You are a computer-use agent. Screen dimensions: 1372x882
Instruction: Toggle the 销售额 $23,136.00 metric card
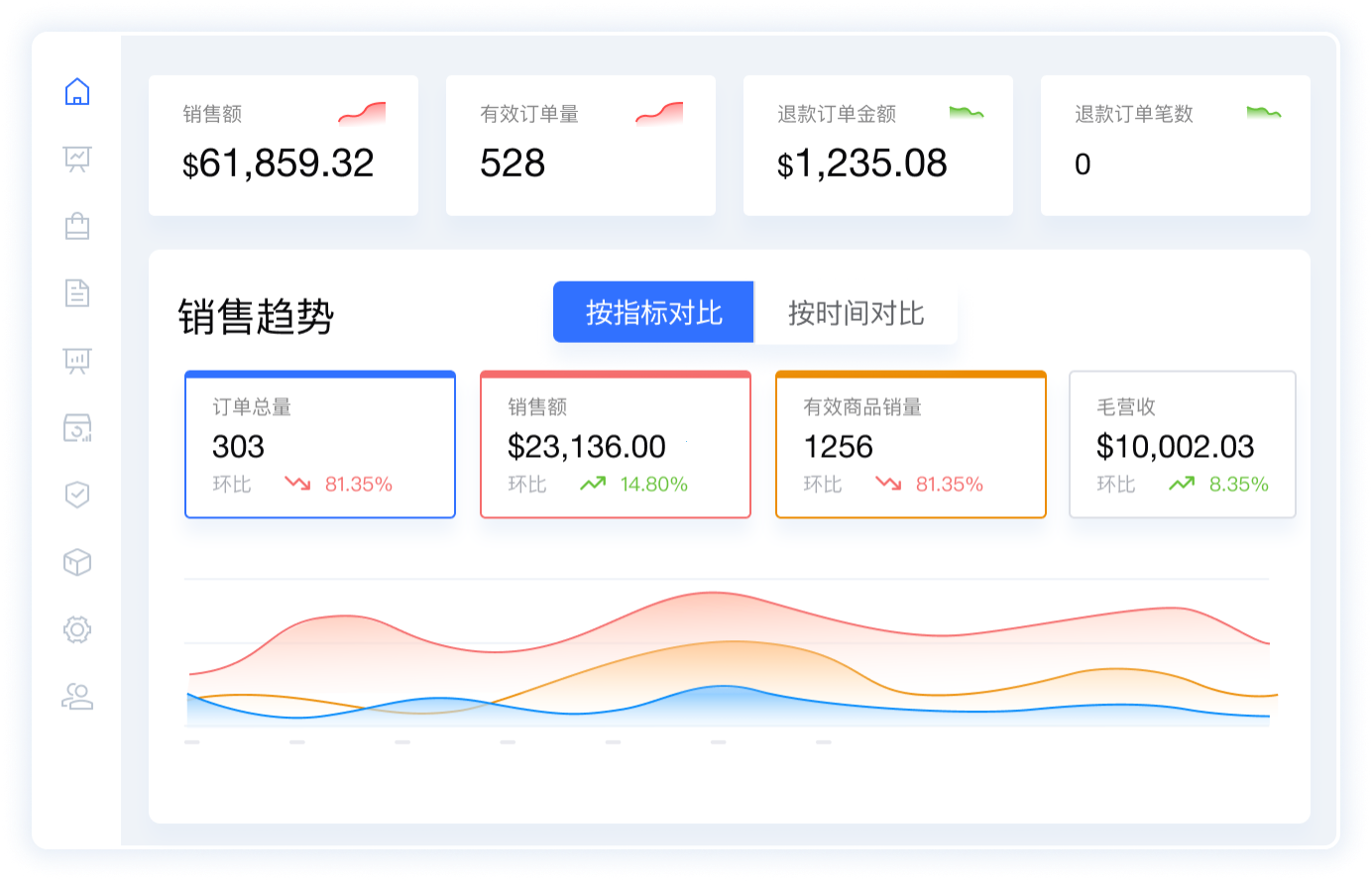click(615, 445)
